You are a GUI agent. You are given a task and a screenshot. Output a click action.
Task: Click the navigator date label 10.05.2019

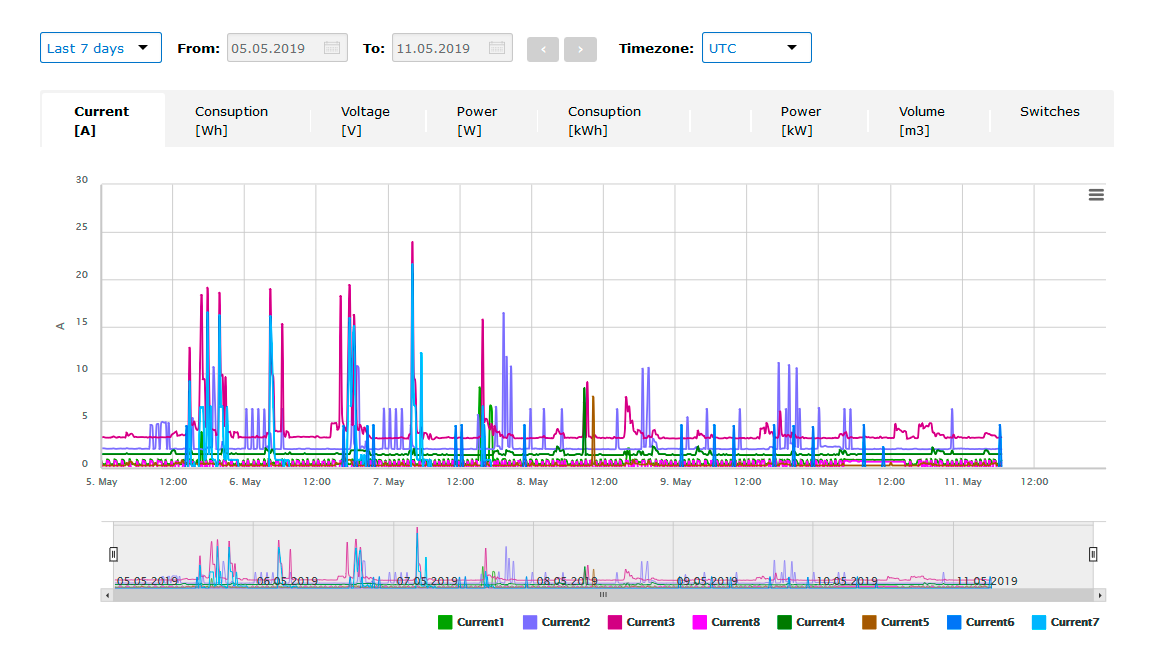847,581
